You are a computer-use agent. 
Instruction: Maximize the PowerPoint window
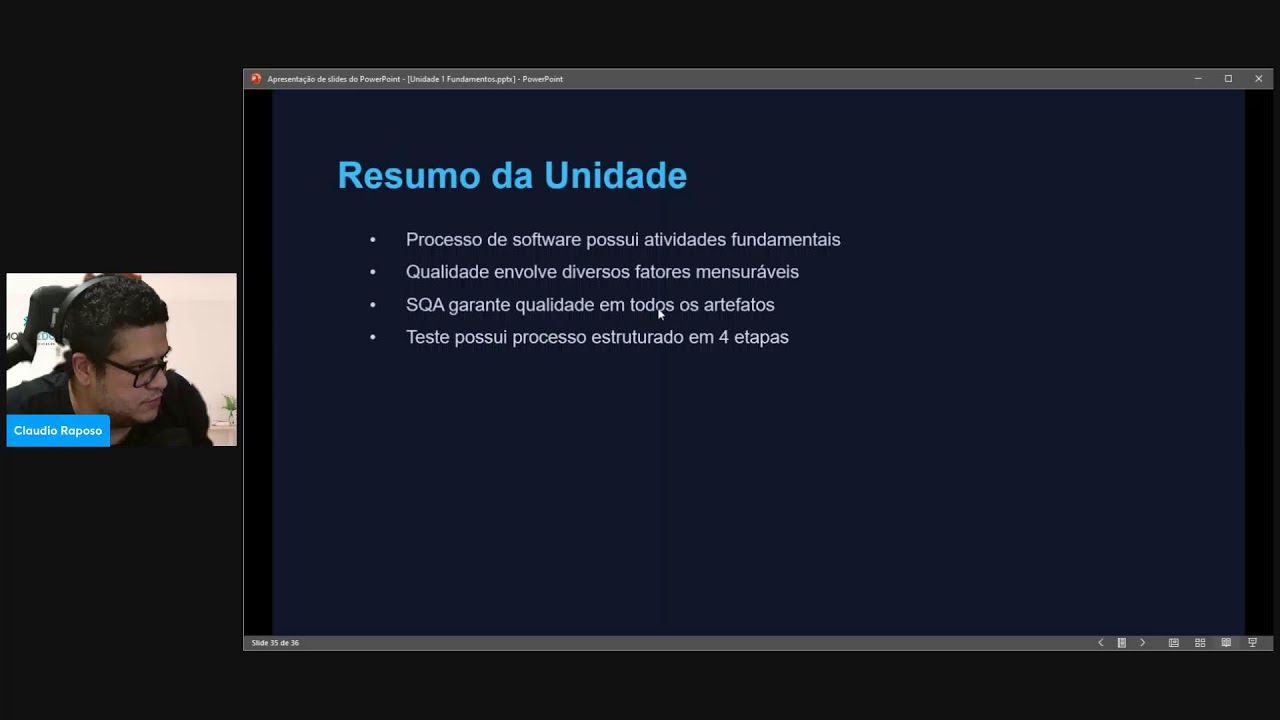(1228, 79)
